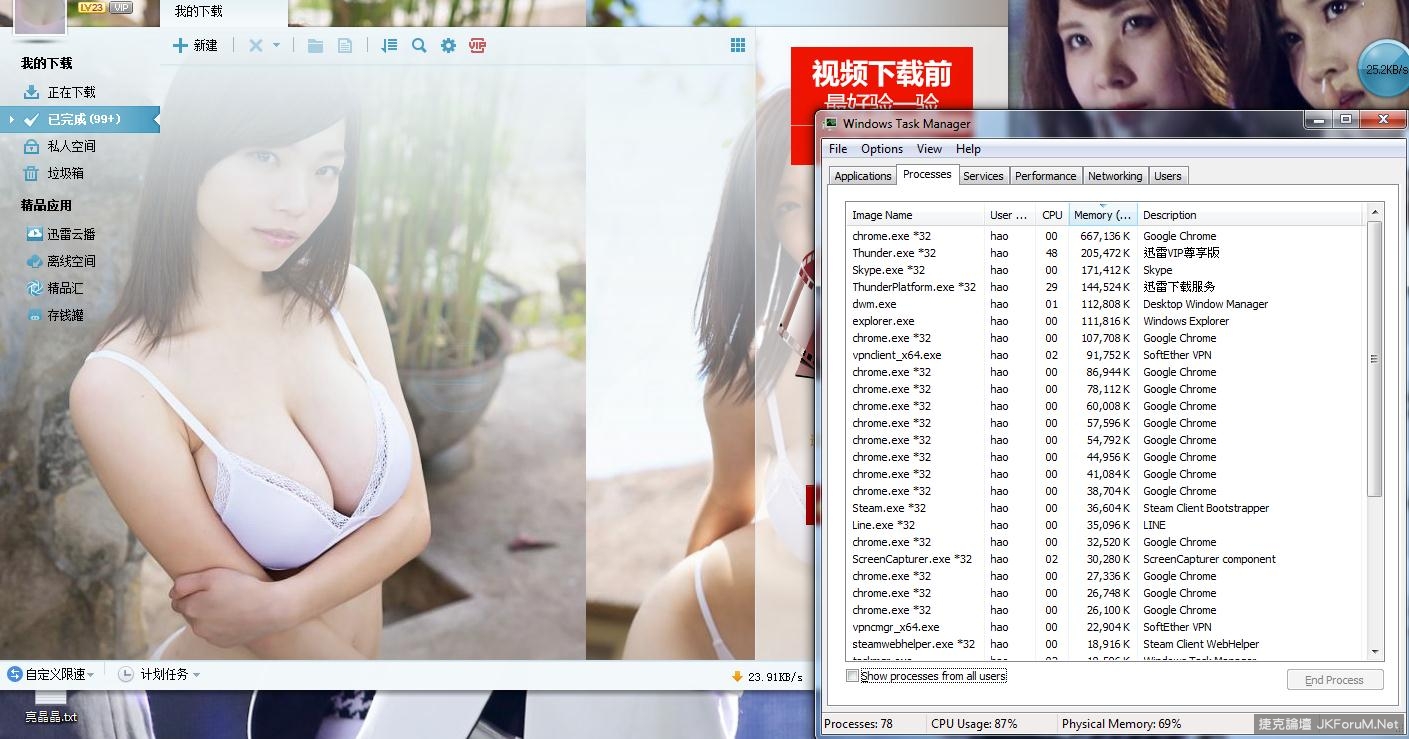Open Thunder settings gear icon
Screen dimensions: 1409x739
pos(448,45)
